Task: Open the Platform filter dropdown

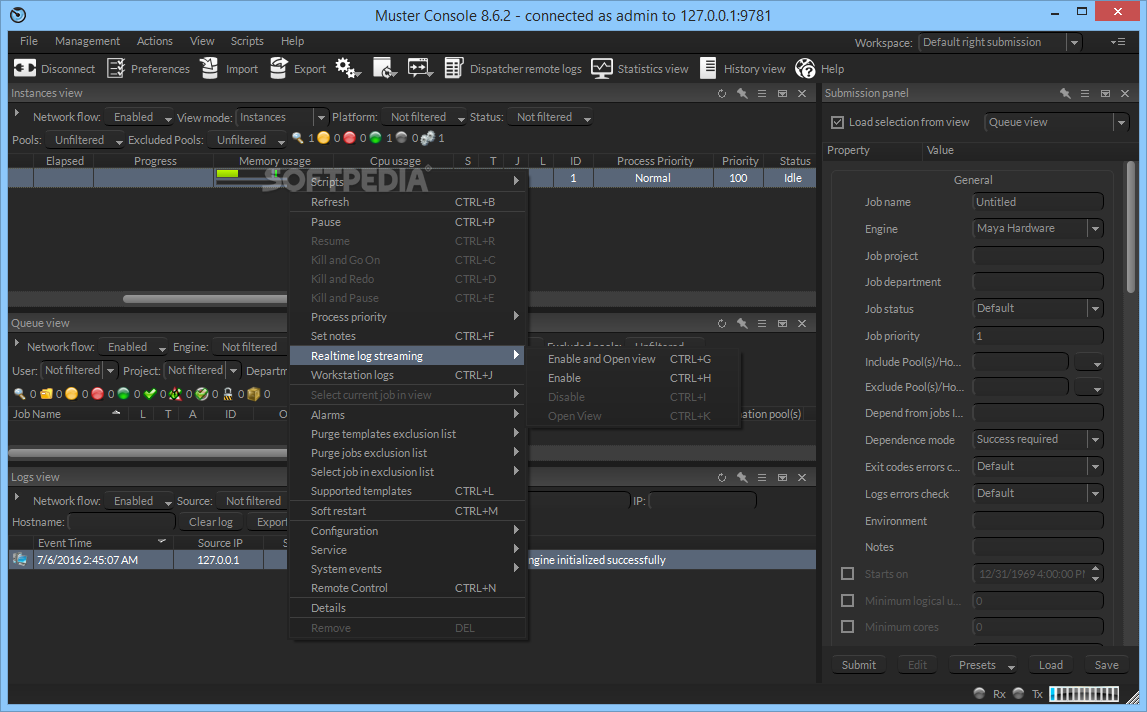Action: pyautogui.click(x=423, y=117)
